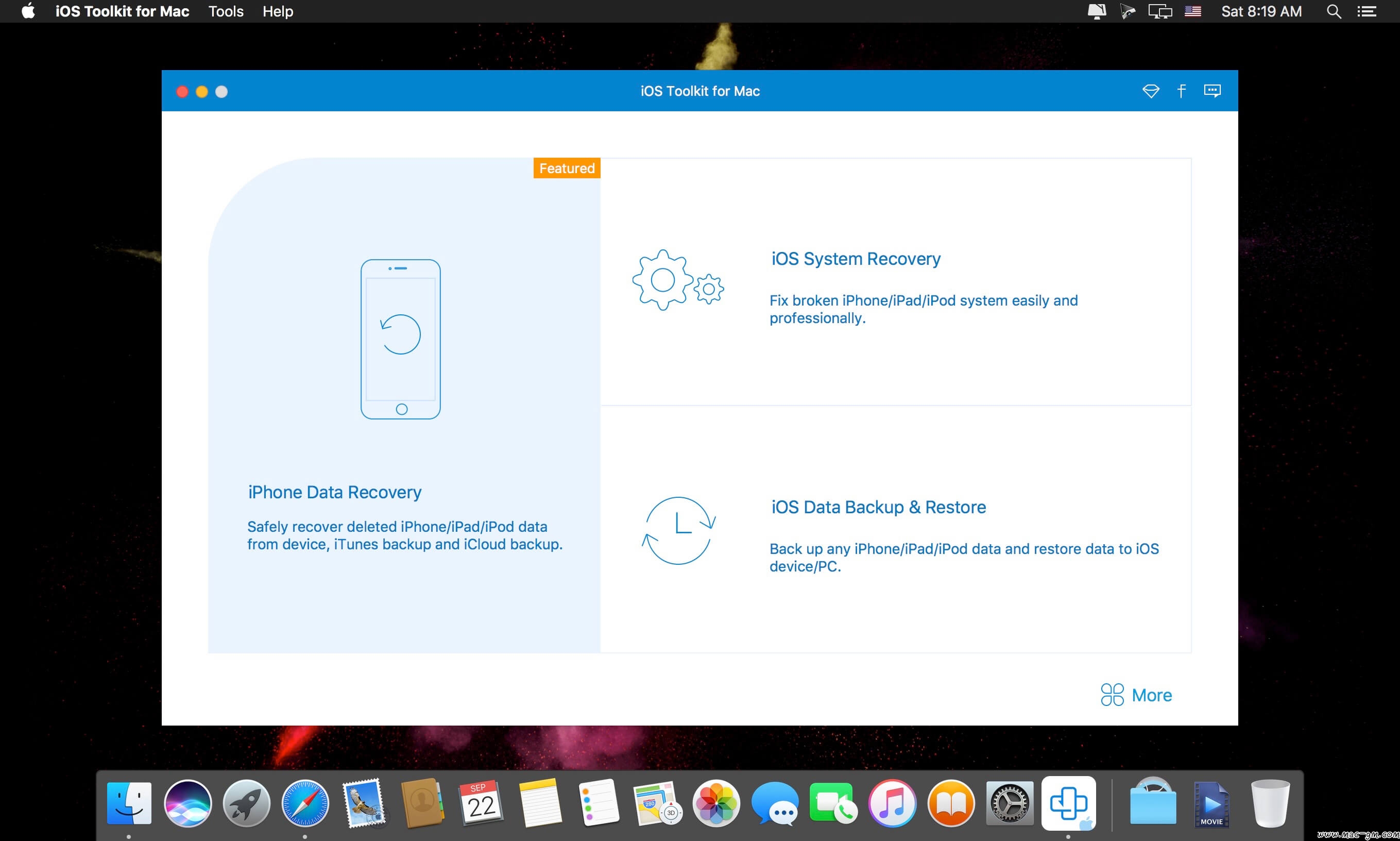Click the display mirroring icon in menu bar
The image size is (1400, 841).
(x=1160, y=11)
